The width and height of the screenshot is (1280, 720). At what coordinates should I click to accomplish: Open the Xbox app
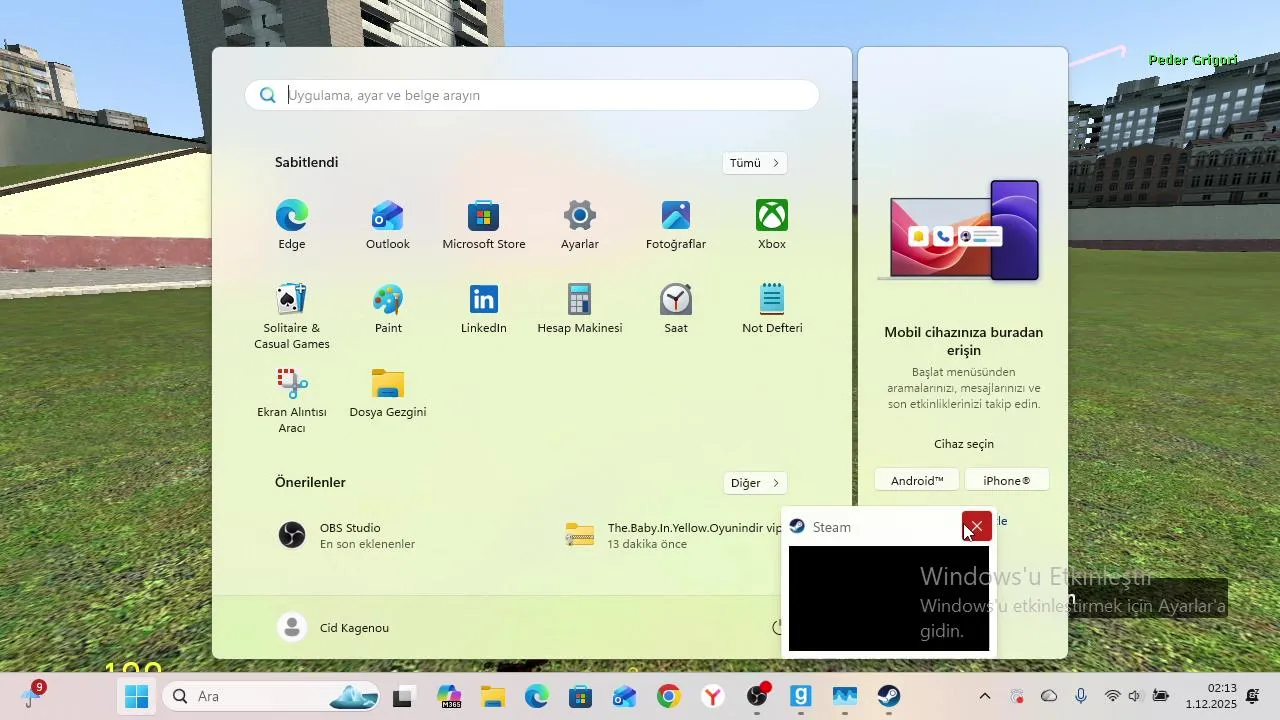pyautogui.click(x=772, y=225)
